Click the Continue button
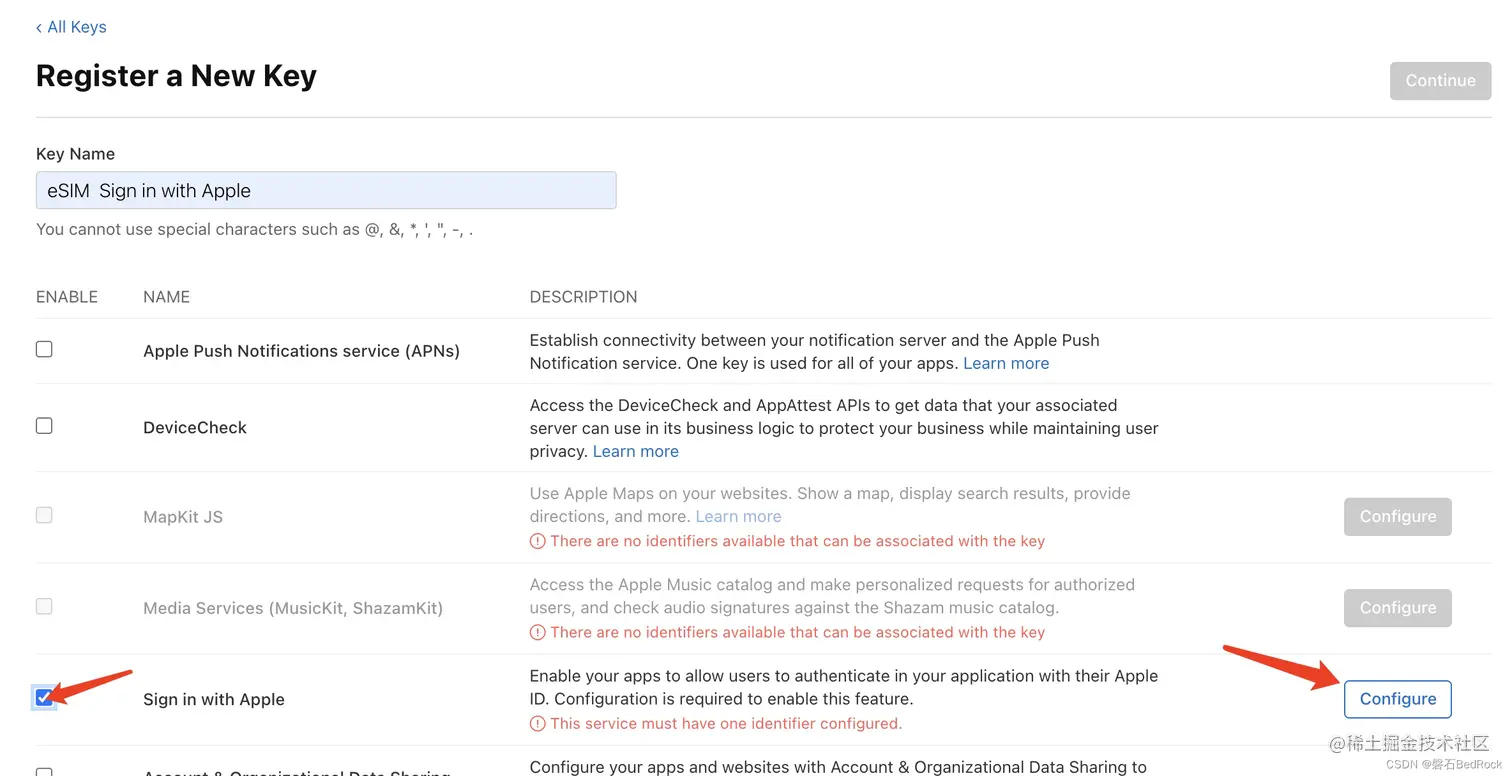Image resolution: width=1512 pixels, height=776 pixels. (1440, 80)
